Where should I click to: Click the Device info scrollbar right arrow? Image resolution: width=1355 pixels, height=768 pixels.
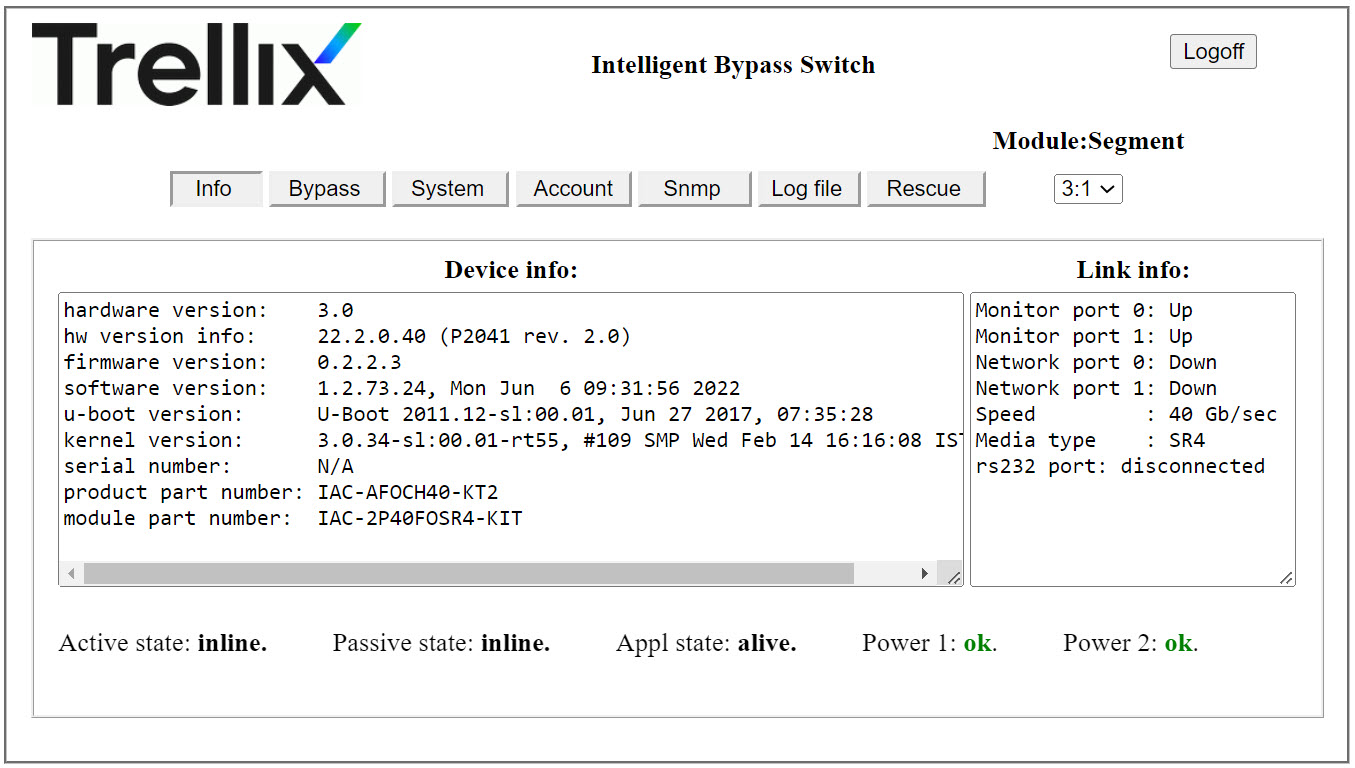tap(924, 574)
